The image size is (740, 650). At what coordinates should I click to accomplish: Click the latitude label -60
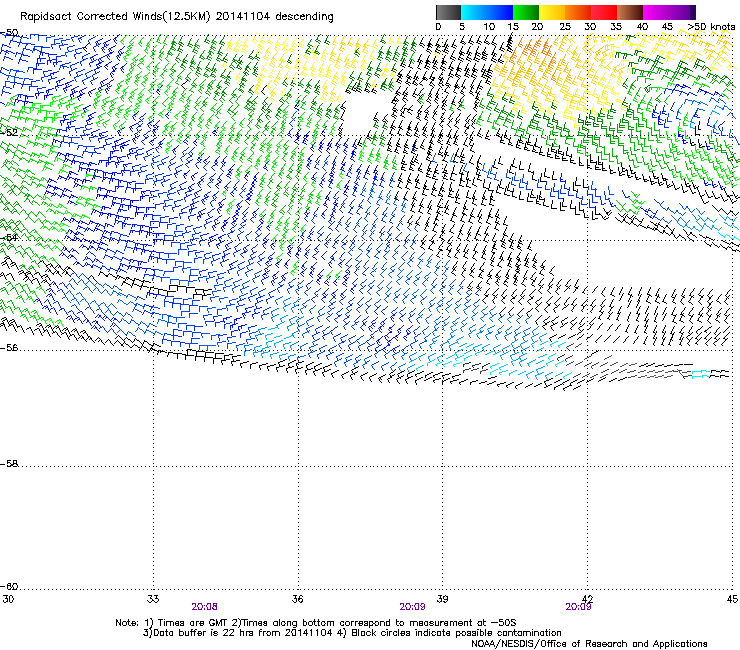[x=9, y=587]
